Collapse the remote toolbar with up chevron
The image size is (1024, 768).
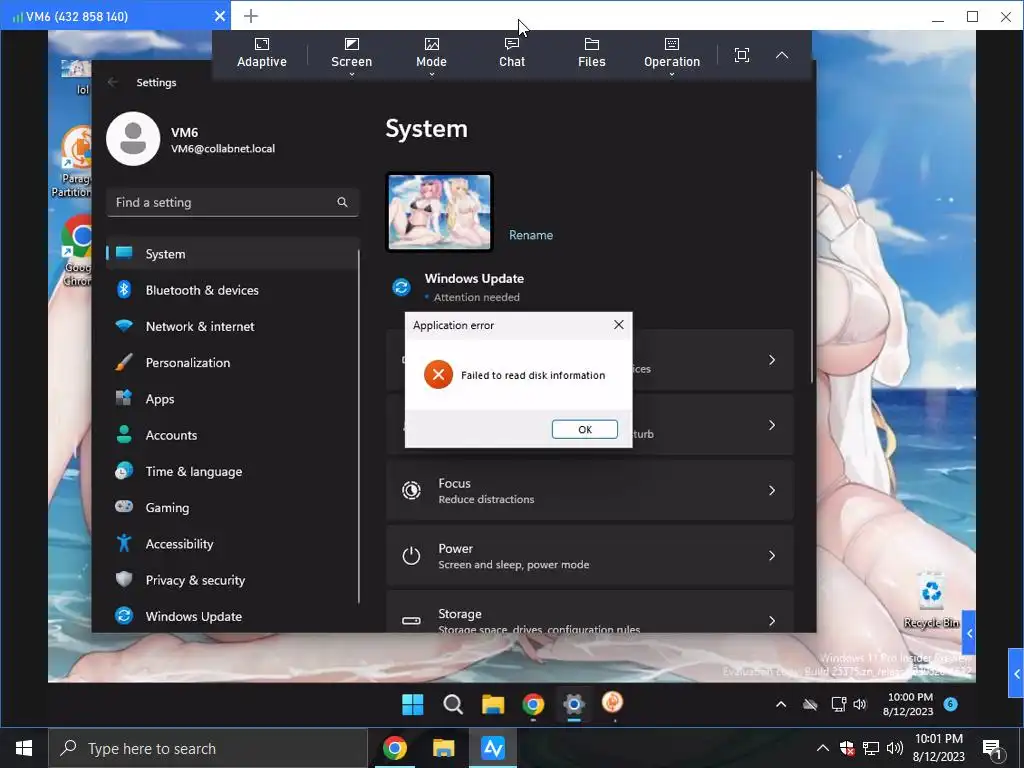[782, 55]
